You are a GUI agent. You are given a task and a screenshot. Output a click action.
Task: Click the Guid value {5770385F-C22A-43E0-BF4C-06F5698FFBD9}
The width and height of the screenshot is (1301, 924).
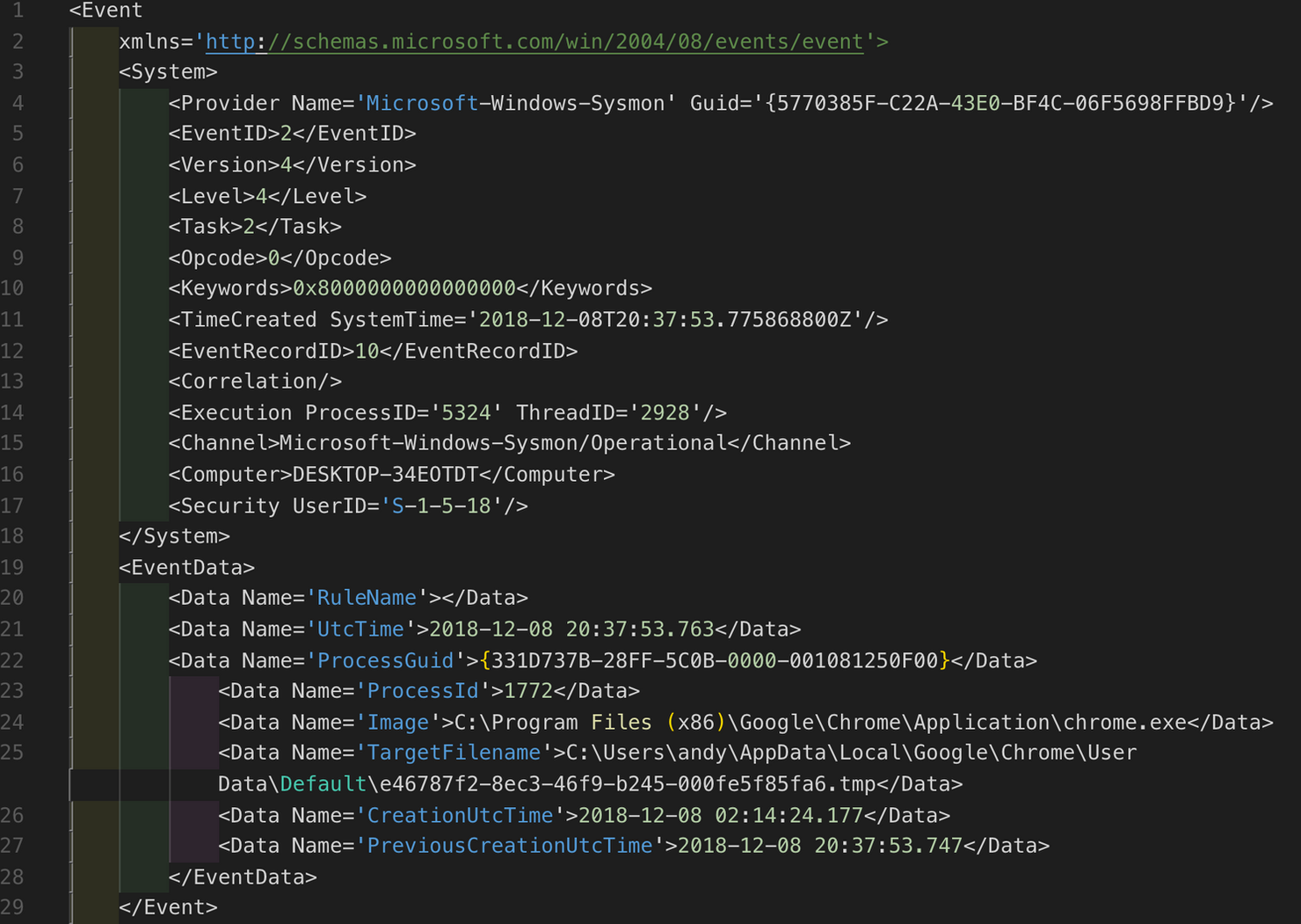1000,103
